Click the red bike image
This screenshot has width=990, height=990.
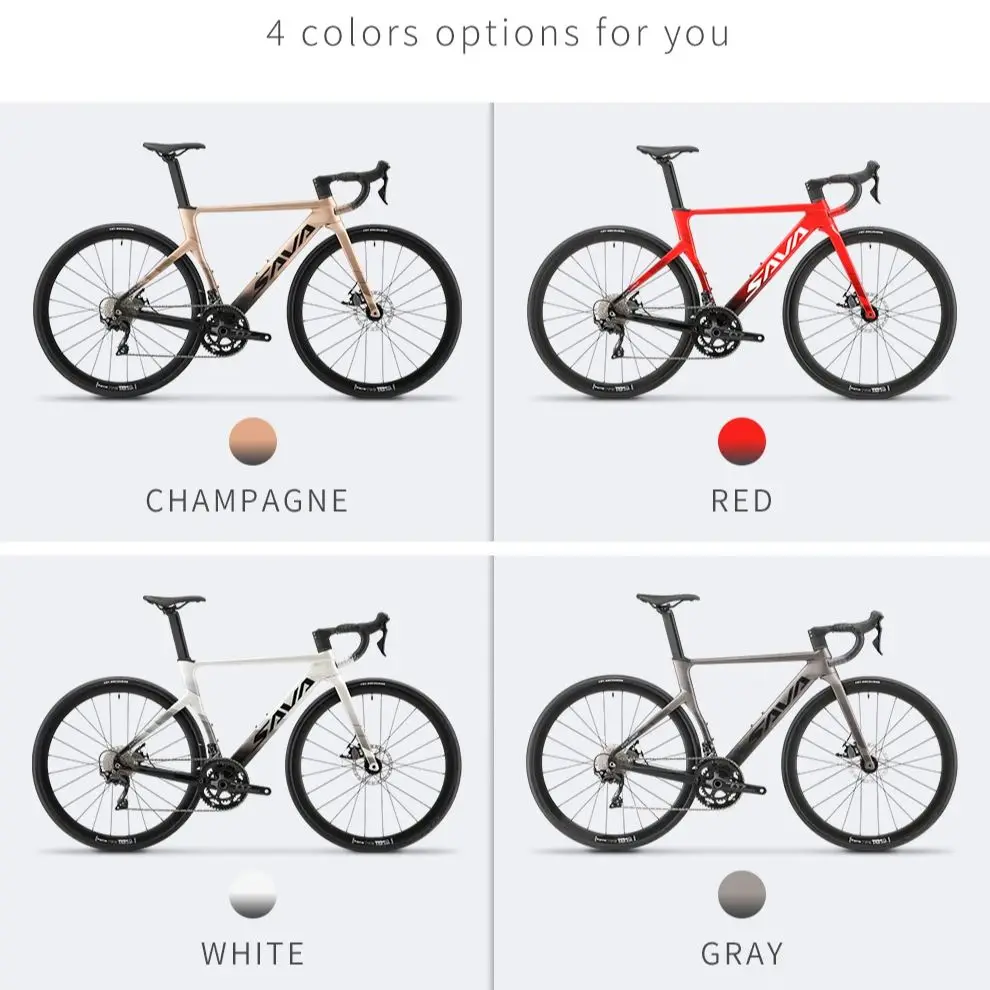(x=742, y=271)
